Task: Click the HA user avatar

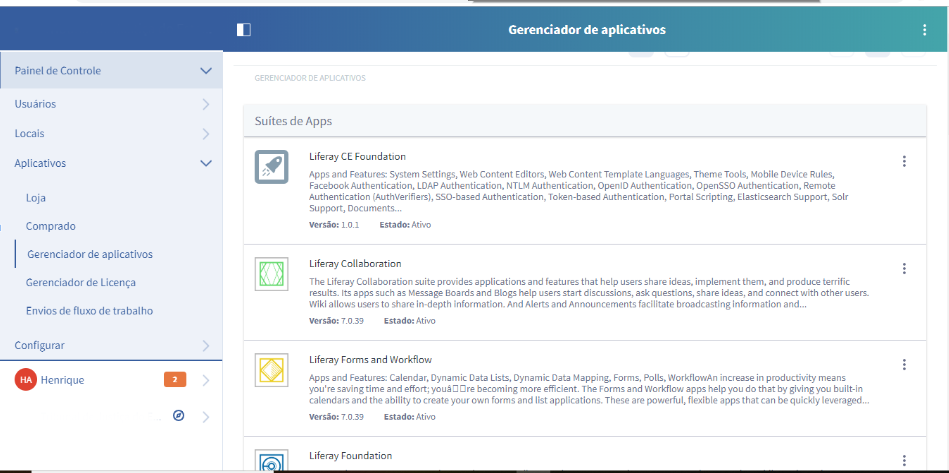Action: 26,380
